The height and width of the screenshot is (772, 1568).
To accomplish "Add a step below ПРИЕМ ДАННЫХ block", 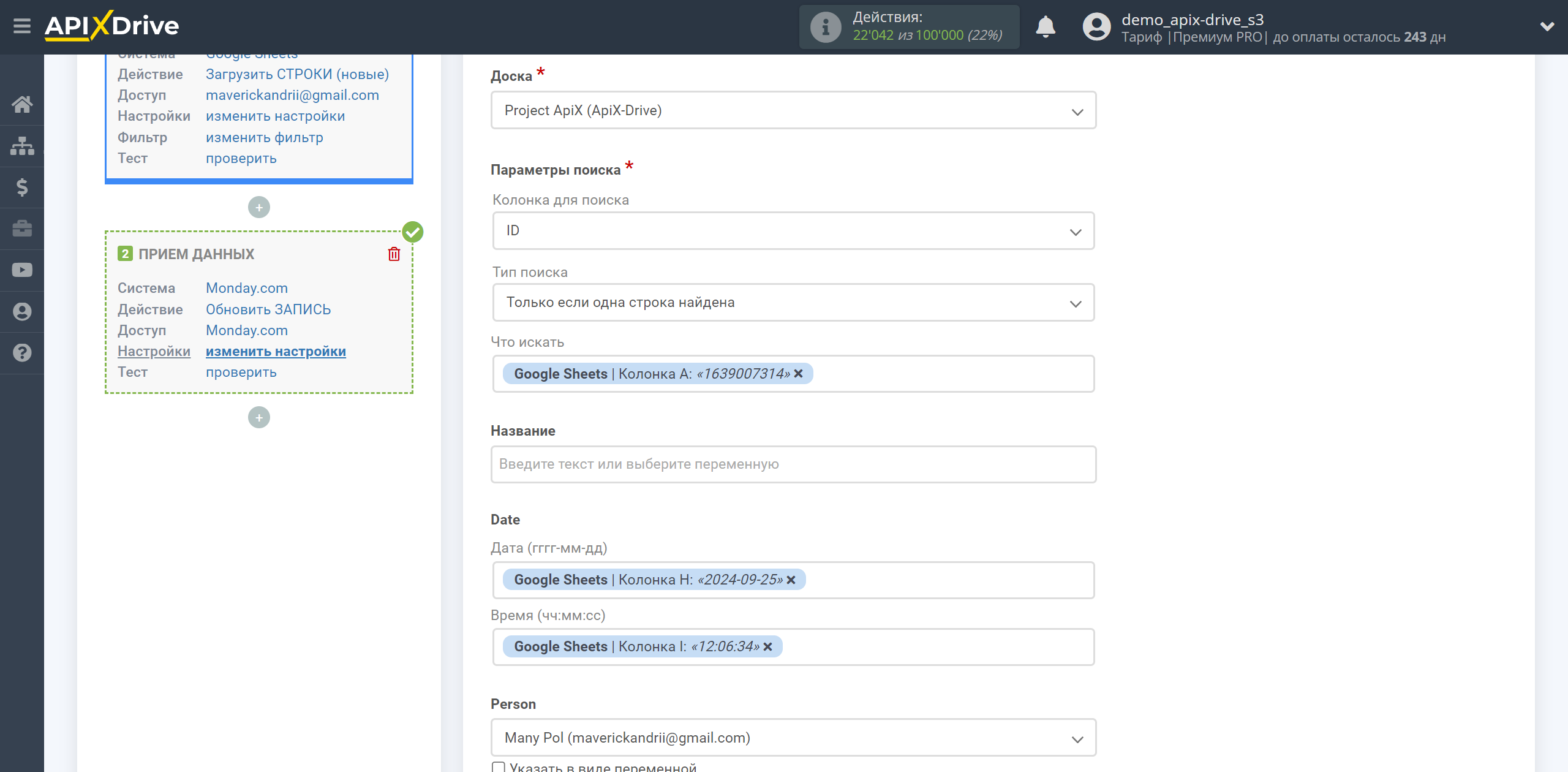I will coord(259,417).
